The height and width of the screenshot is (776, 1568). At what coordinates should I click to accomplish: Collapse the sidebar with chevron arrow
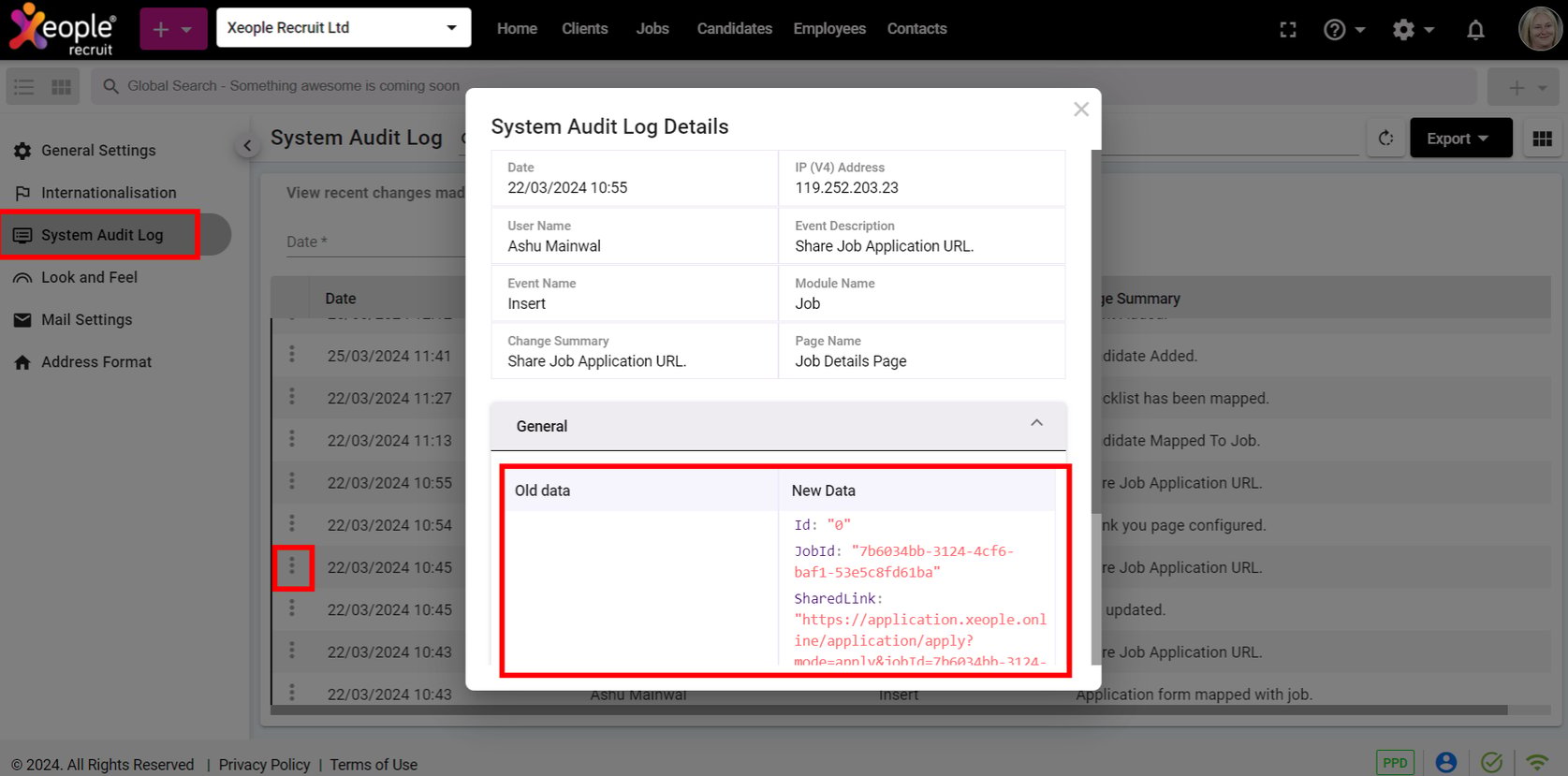click(x=247, y=145)
